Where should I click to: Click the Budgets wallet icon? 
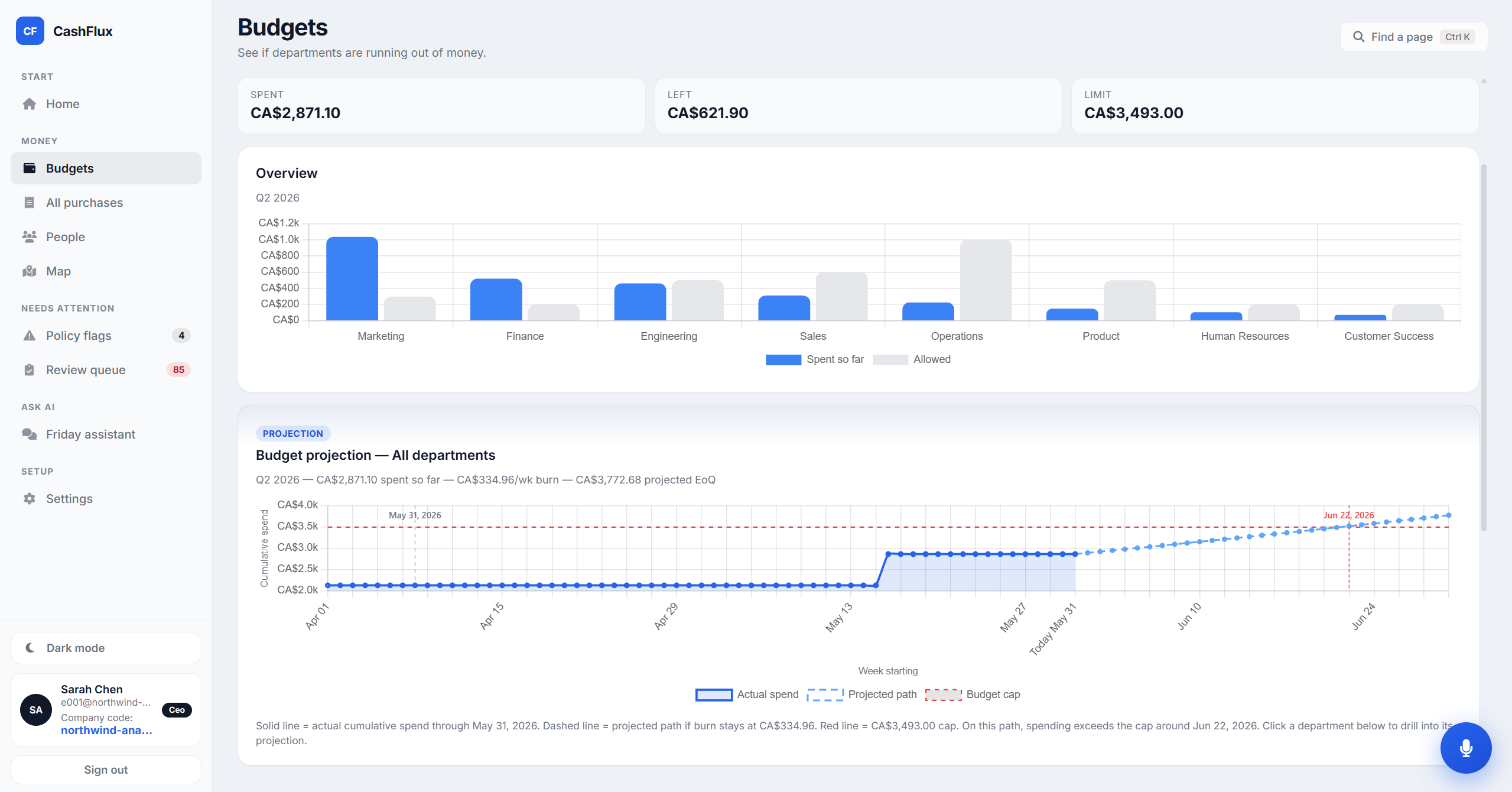click(x=29, y=168)
